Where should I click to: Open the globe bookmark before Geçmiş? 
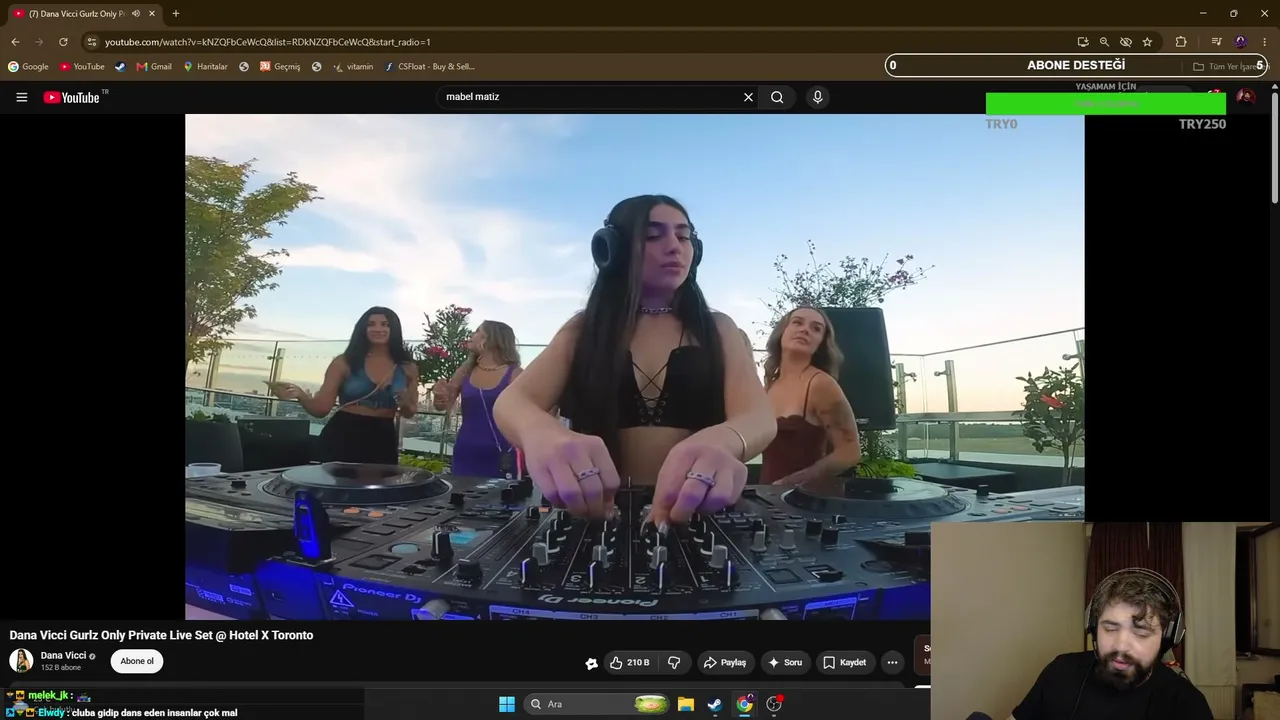coord(244,67)
